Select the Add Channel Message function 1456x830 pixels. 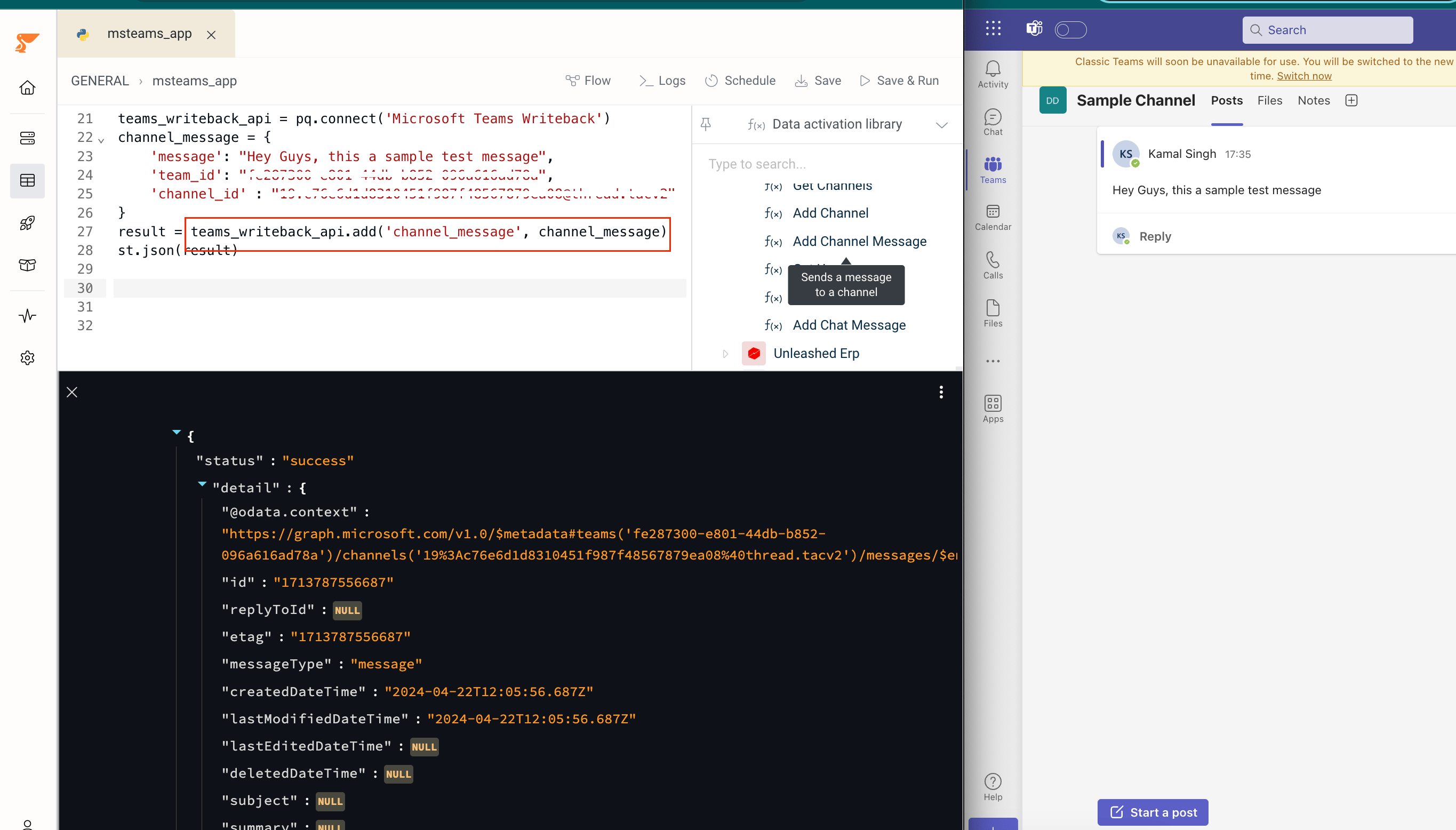(859, 242)
